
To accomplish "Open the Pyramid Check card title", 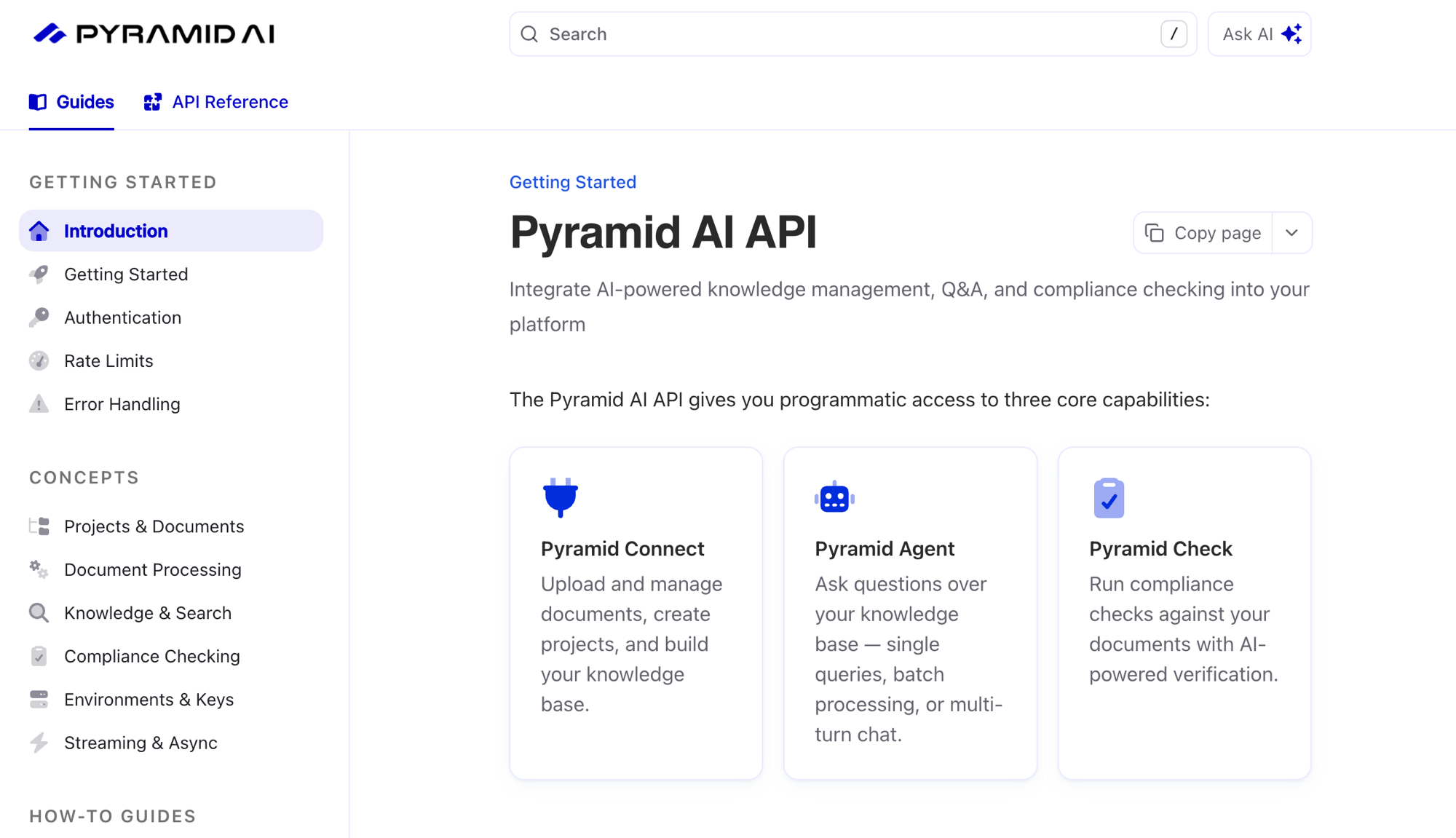I will [1160, 549].
